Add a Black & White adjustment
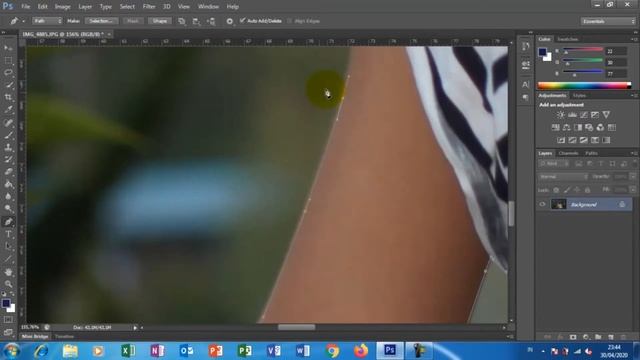Viewport: 640px width, 360px height. pos(578,128)
